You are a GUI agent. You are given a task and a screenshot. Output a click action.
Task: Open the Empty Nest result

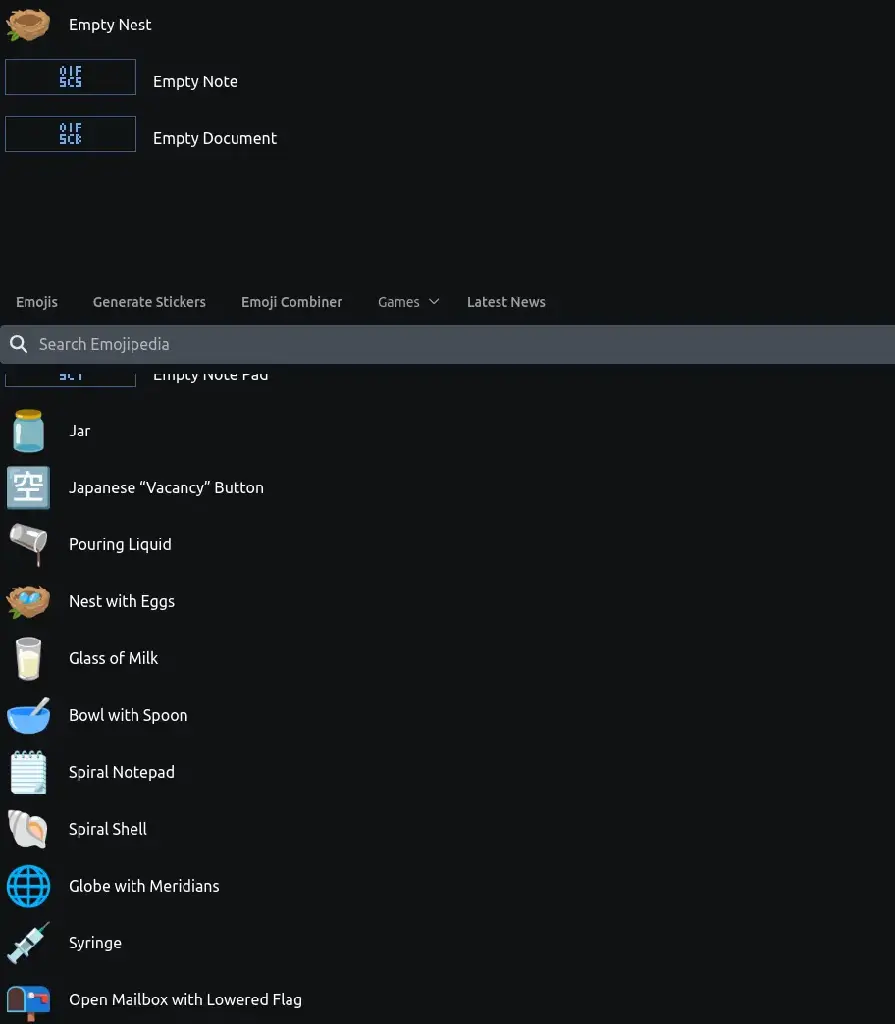click(x=110, y=25)
